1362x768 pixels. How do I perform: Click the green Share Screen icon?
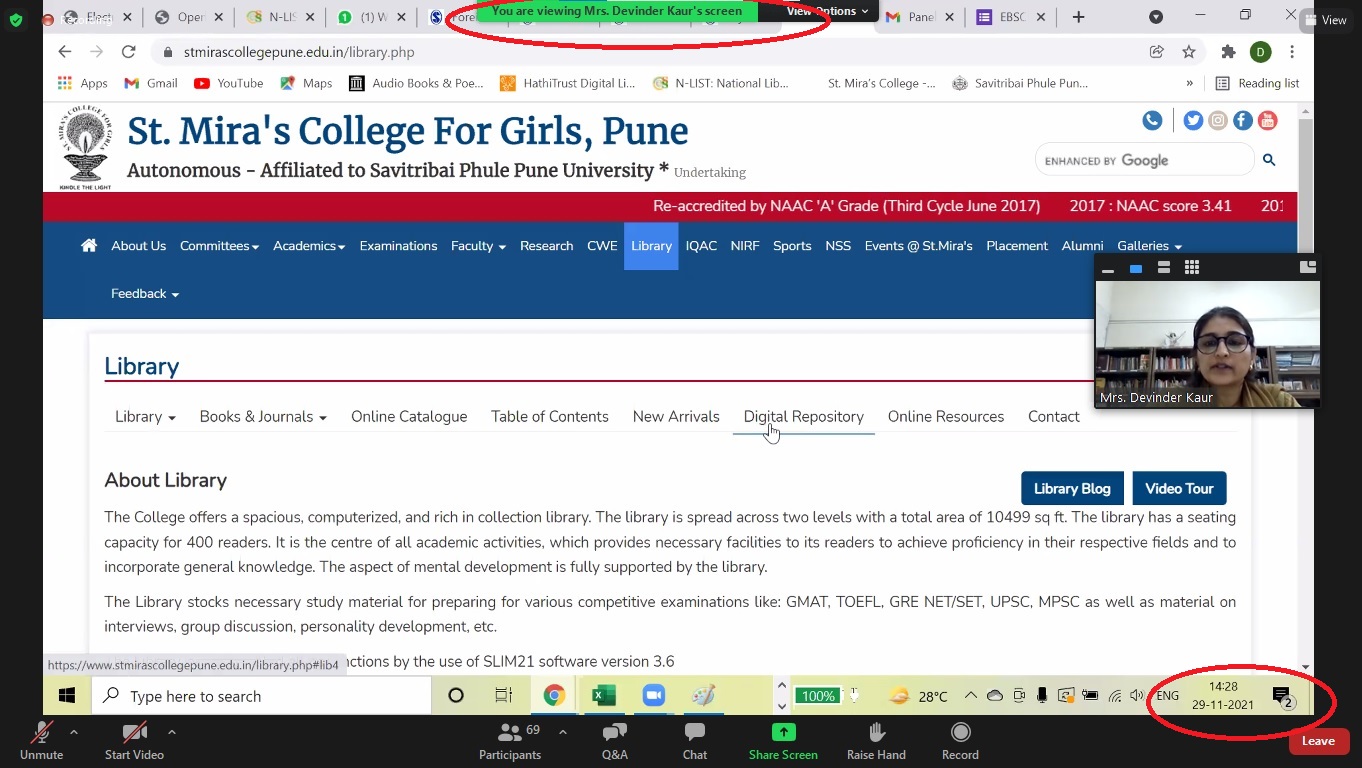[783, 733]
